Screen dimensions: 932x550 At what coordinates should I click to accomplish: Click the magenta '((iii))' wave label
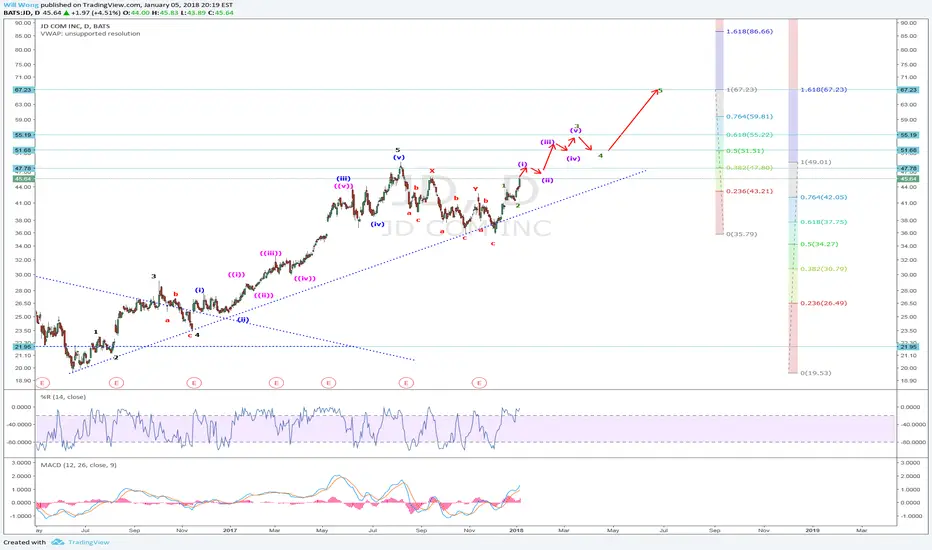click(270, 254)
